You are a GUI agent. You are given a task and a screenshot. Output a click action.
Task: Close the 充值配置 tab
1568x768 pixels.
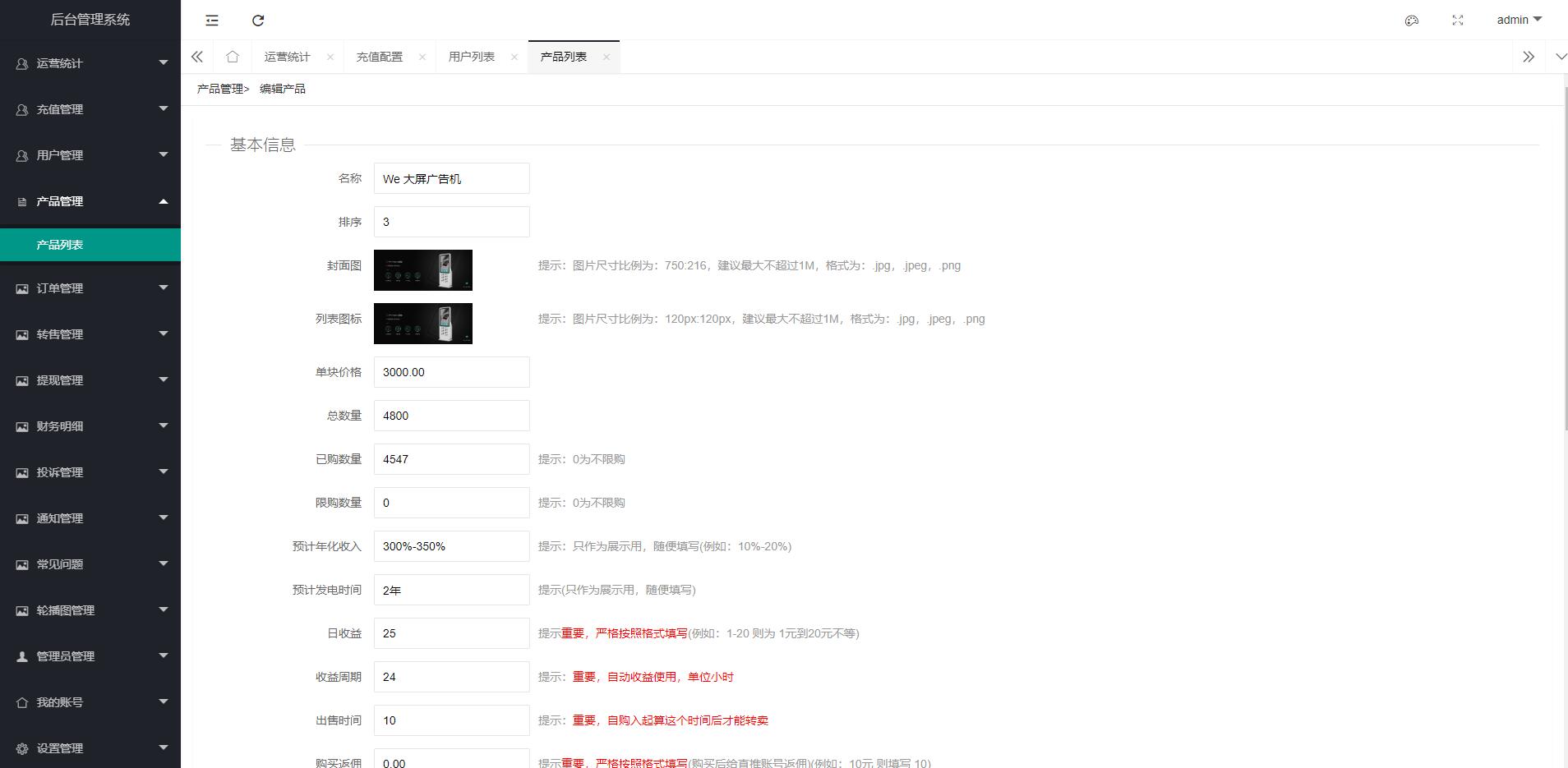tap(422, 57)
